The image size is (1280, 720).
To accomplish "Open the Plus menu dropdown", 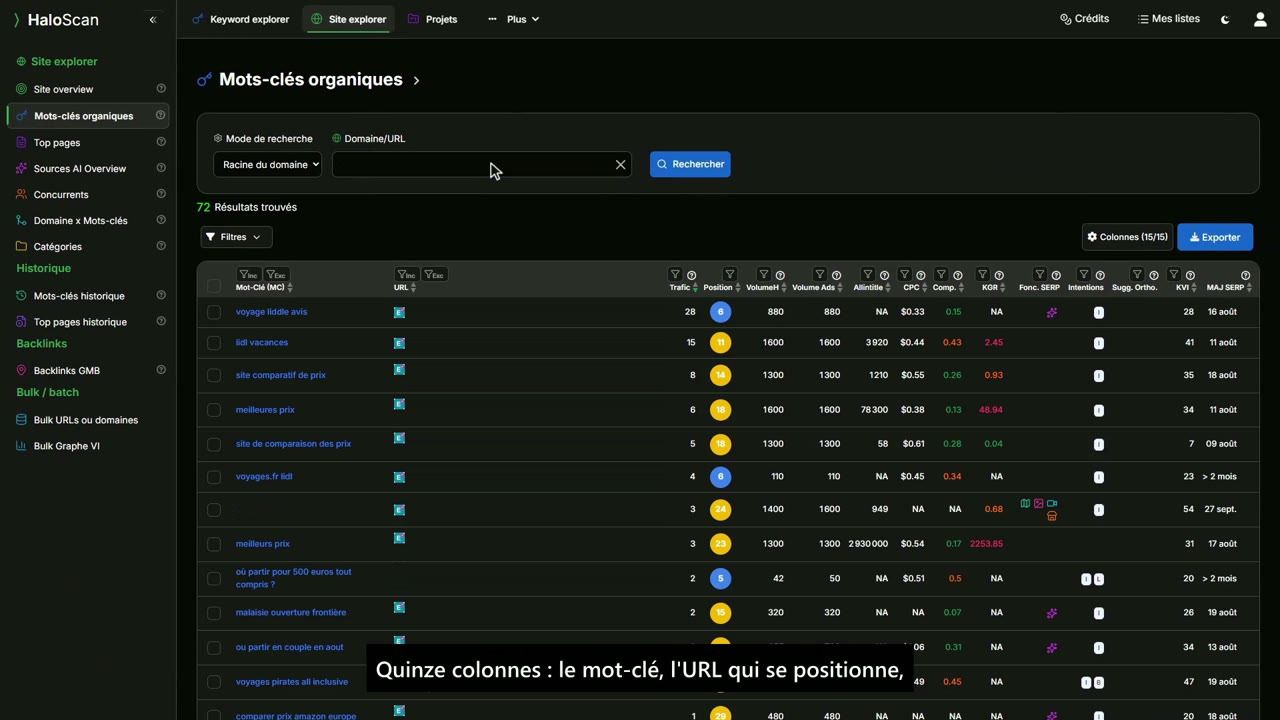I will coord(513,19).
